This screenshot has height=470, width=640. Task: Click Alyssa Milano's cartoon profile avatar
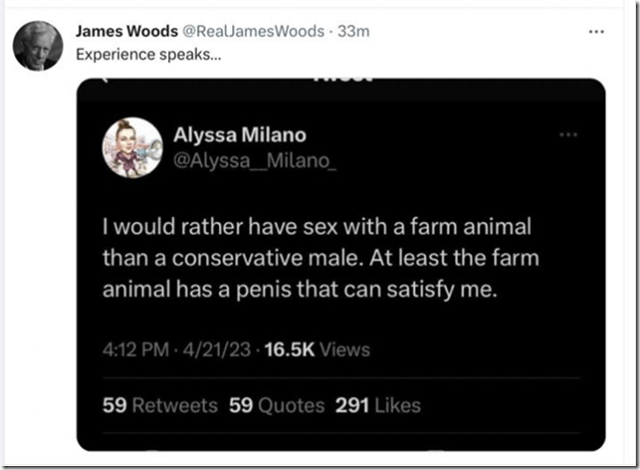pyautogui.click(x=132, y=147)
